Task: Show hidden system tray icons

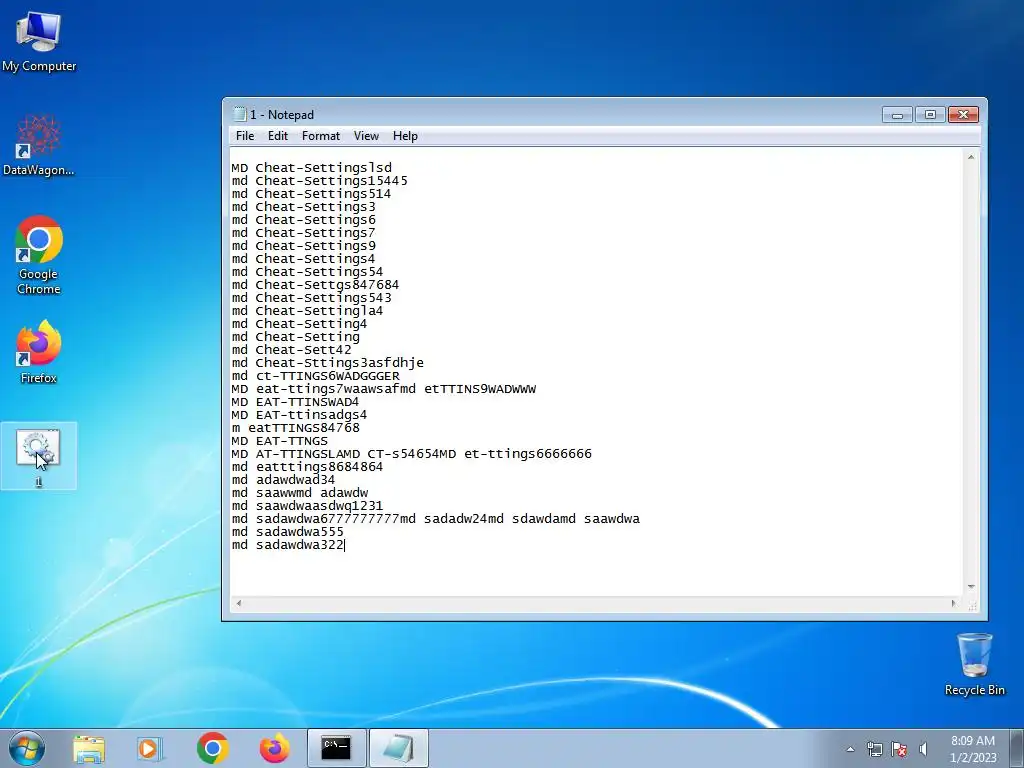Action: pyautogui.click(x=850, y=749)
